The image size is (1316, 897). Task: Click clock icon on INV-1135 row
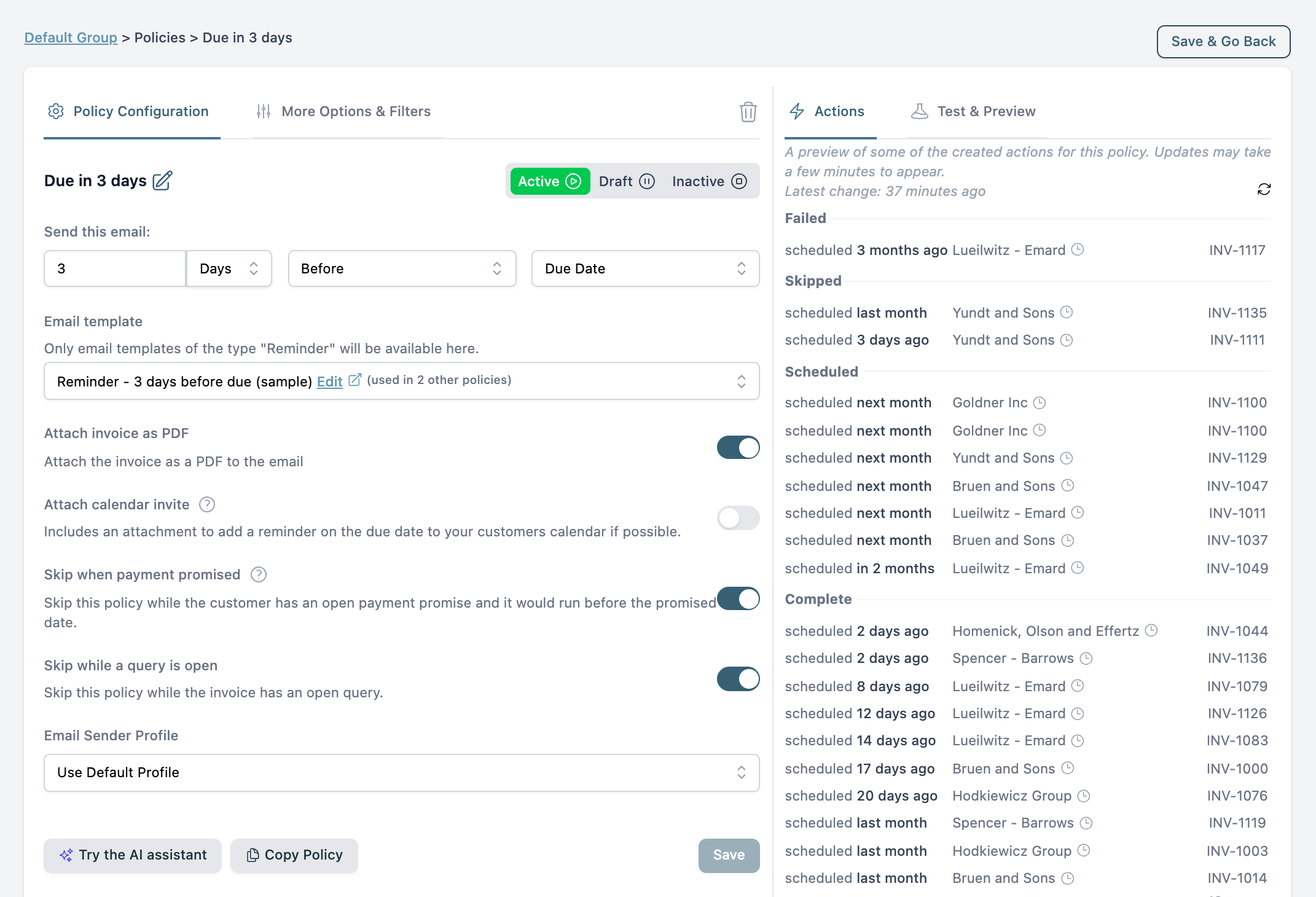(1067, 312)
